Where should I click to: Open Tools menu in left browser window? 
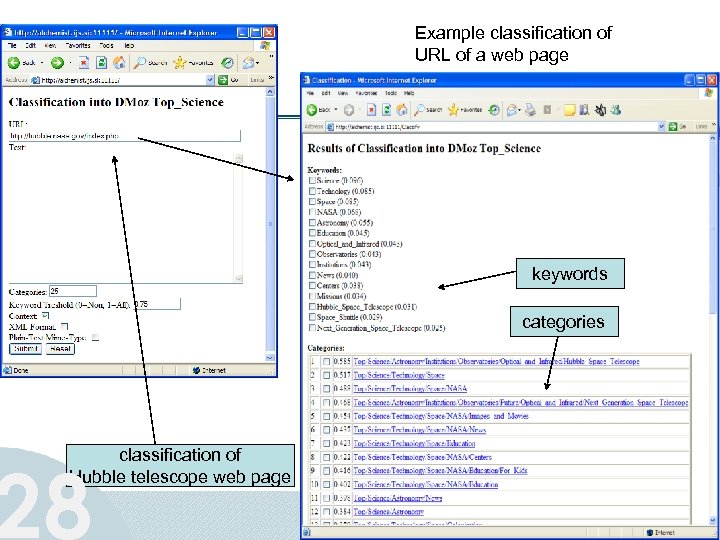pos(107,45)
